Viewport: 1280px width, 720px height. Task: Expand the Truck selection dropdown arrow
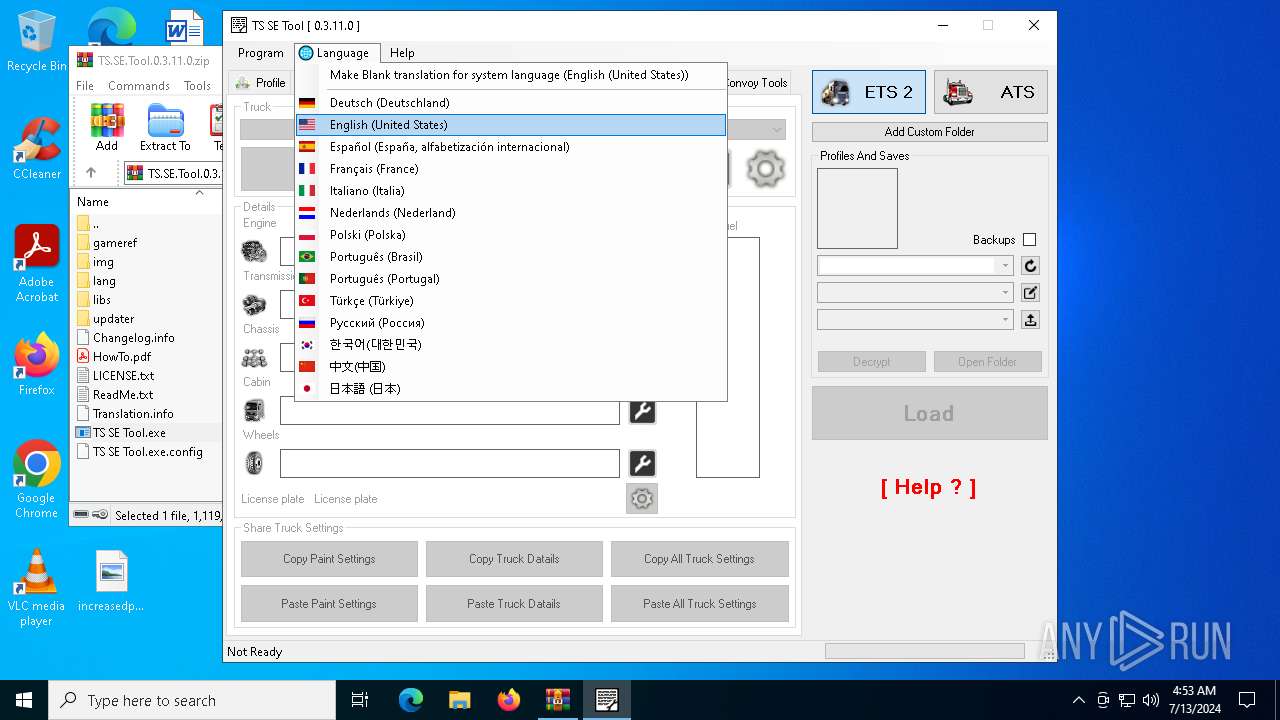pos(777,130)
